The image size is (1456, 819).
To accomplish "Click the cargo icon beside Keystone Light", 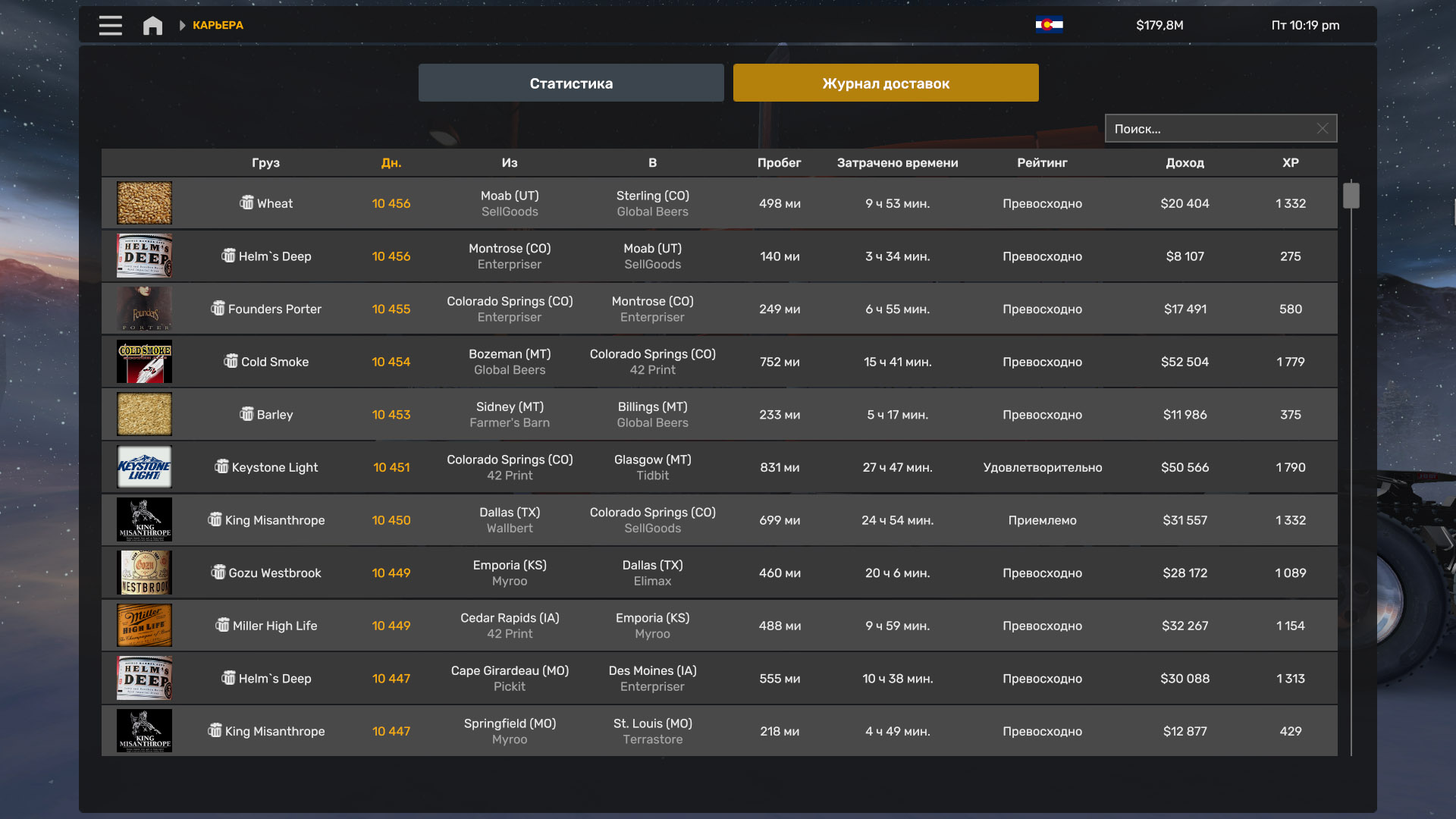I will [x=221, y=466].
